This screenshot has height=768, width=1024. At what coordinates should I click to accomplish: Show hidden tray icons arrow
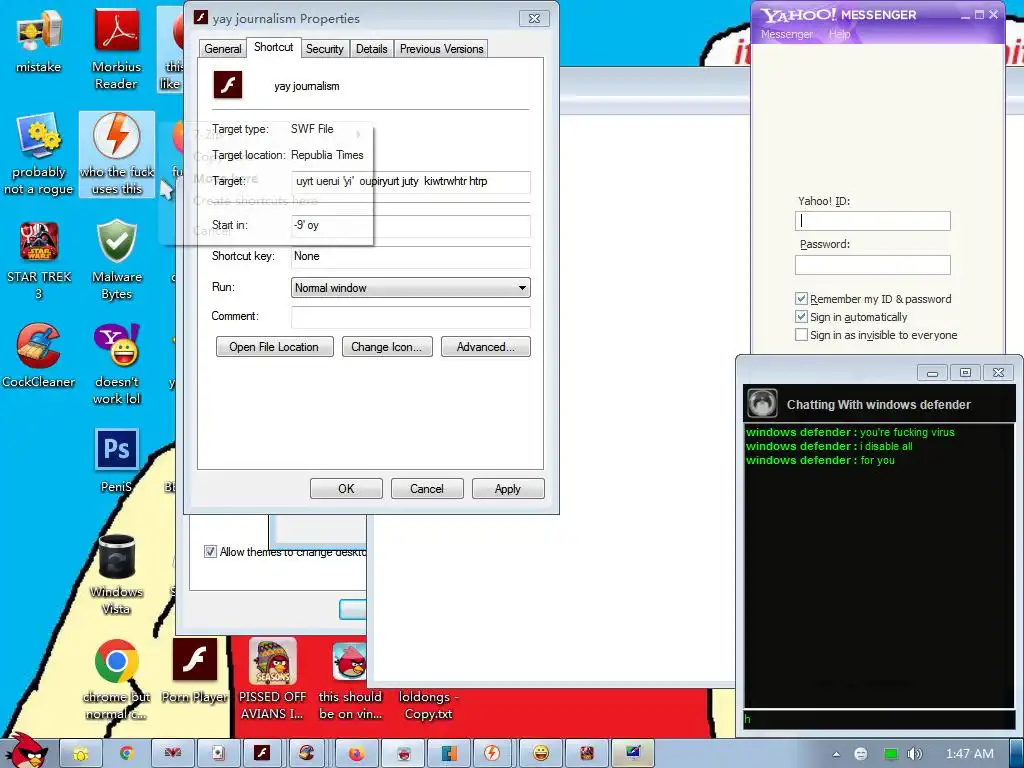point(836,754)
